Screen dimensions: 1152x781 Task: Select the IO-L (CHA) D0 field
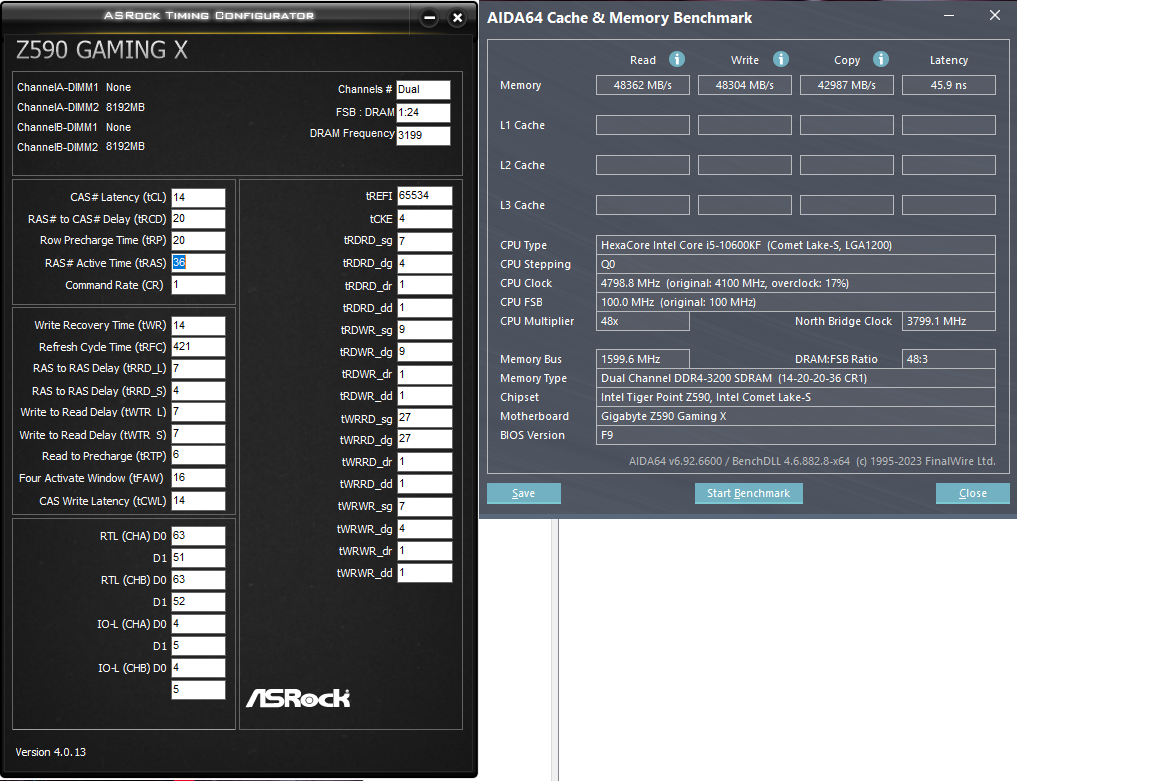point(198,624)
